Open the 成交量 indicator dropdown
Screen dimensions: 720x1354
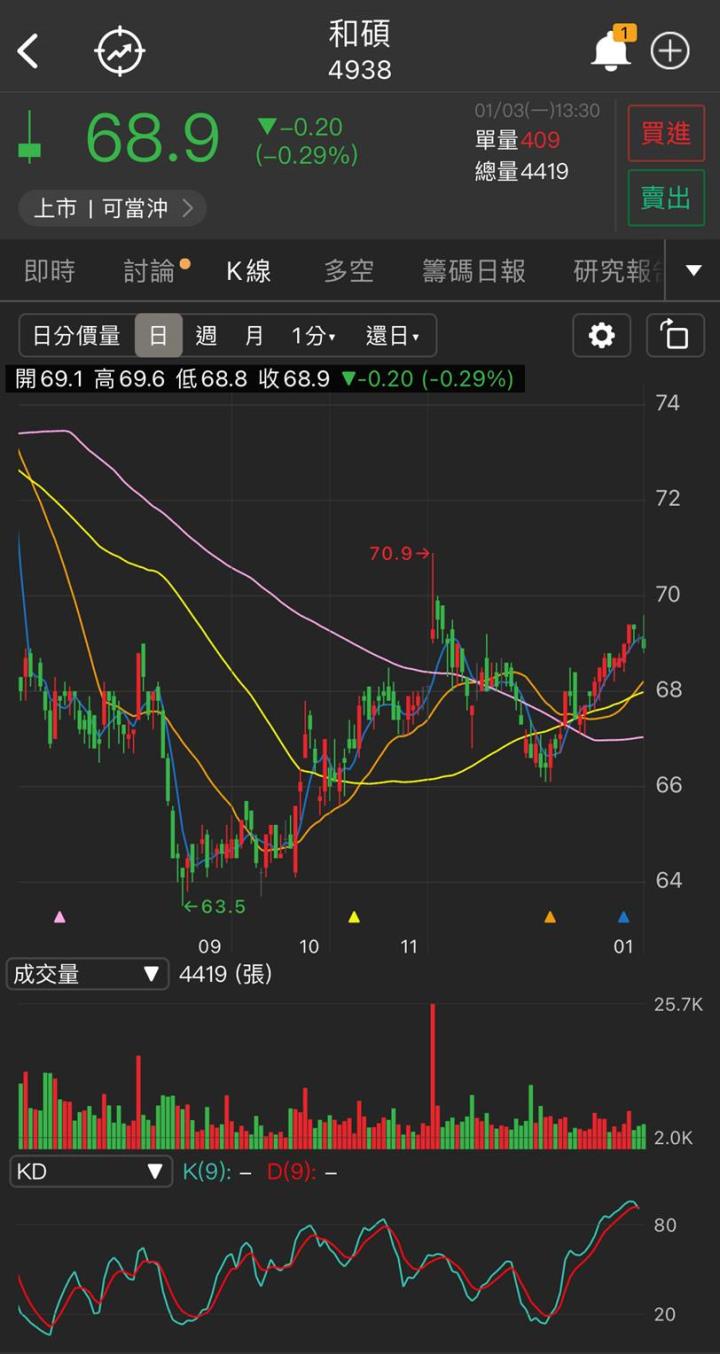pyautogui.click(x=87, y=974)
